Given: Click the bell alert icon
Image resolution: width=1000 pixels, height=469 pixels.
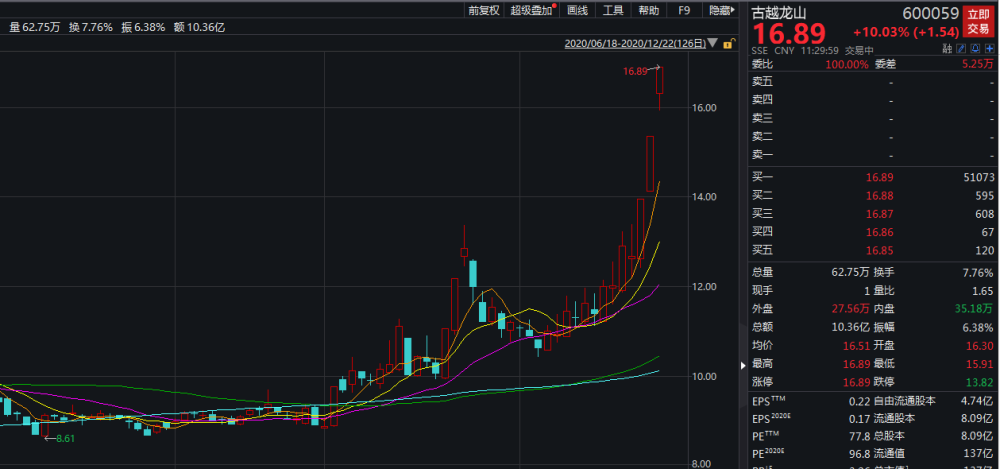Looking at the screenshot, I should pos(975,49).
